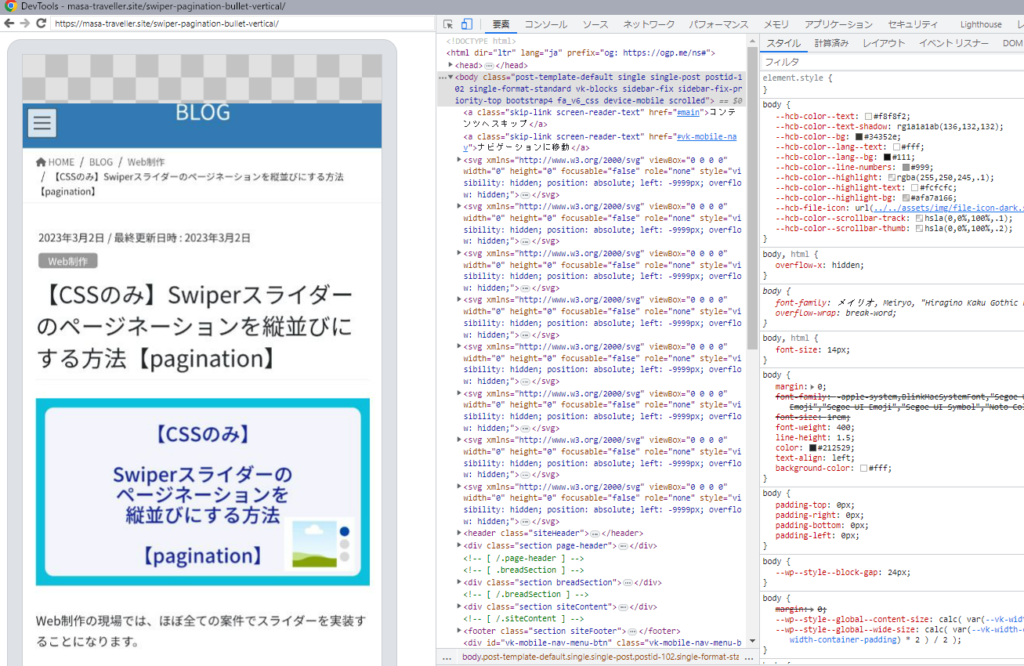Open the hamburger menu on the blog page

[x=42, y=123]
